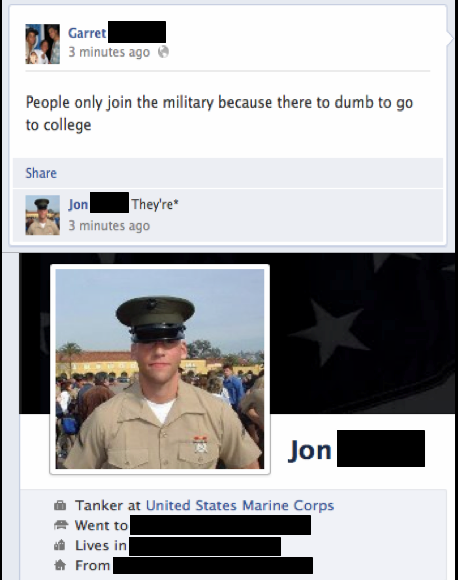
Task: Open Jon's small comment avatar
Action: [43, 215]
